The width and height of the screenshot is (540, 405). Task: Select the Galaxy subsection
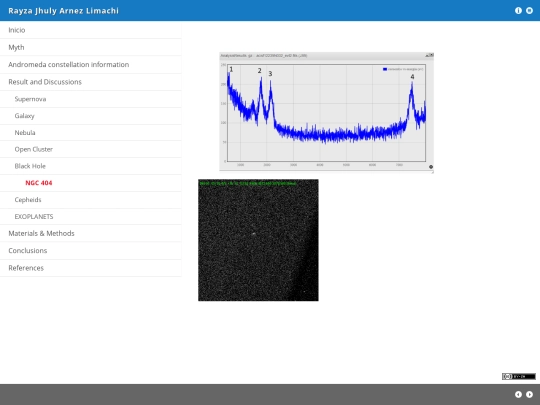click(x=91, y=116)
